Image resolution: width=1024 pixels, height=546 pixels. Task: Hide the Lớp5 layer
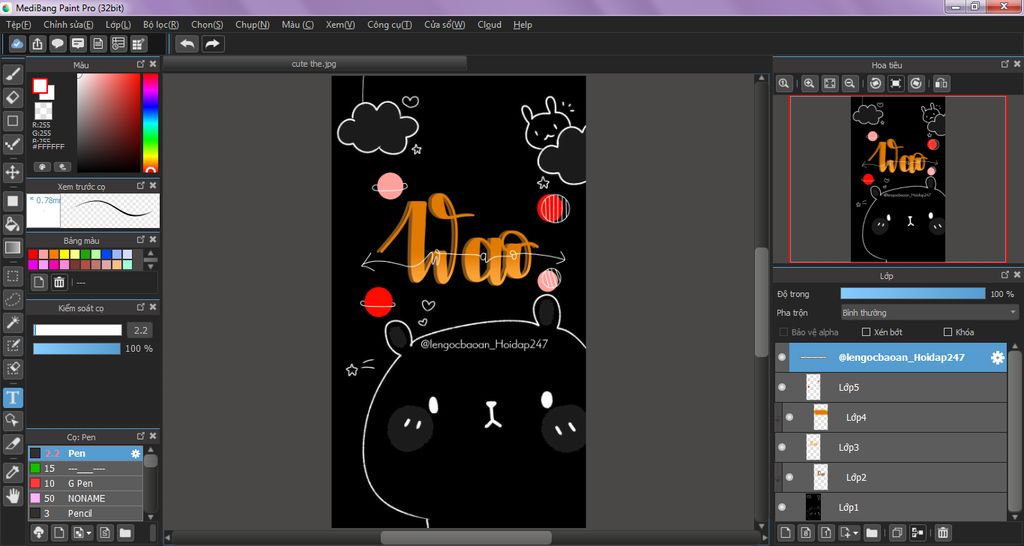782,388
